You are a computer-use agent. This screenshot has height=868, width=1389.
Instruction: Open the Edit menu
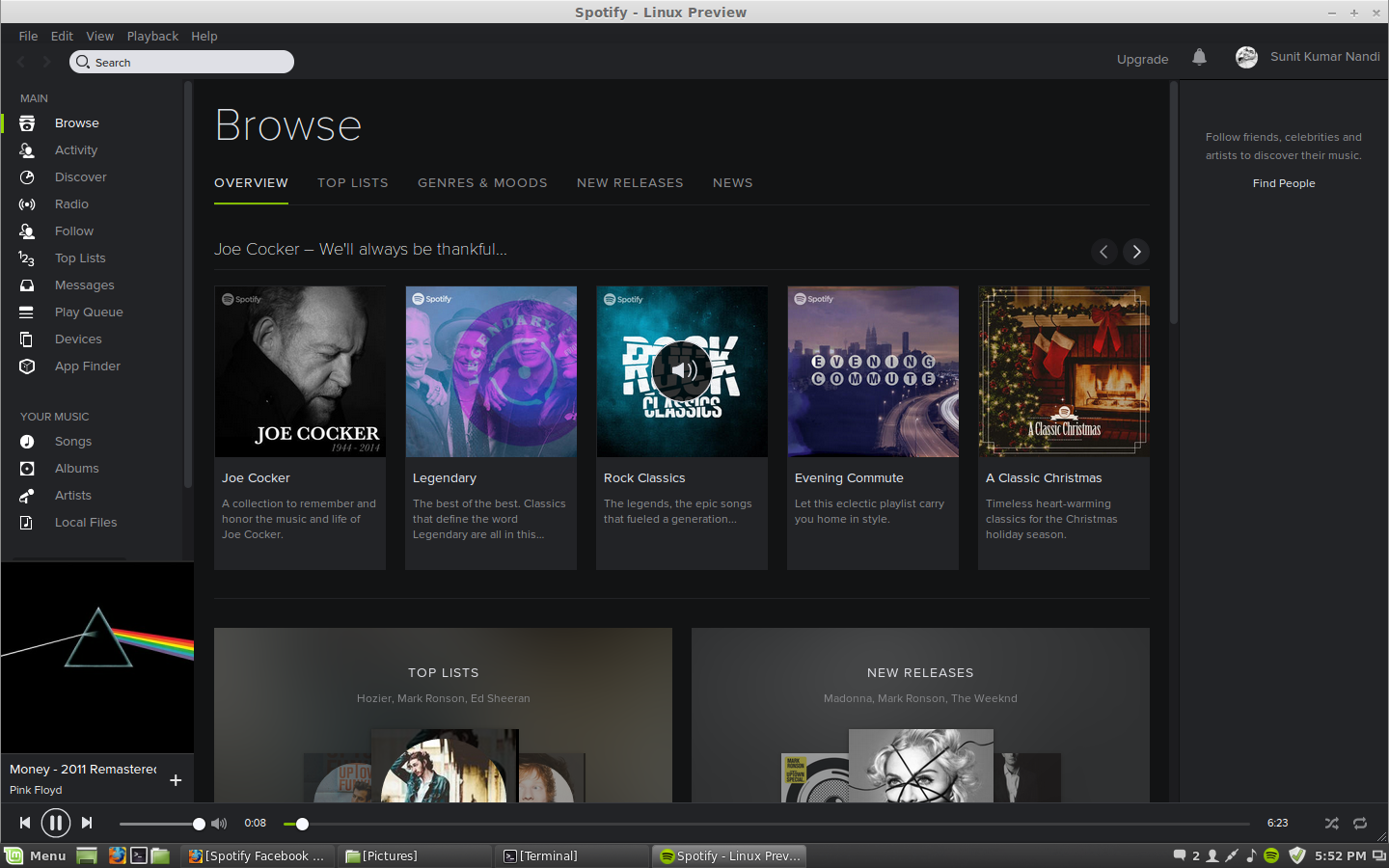click(x=62, y=36)
